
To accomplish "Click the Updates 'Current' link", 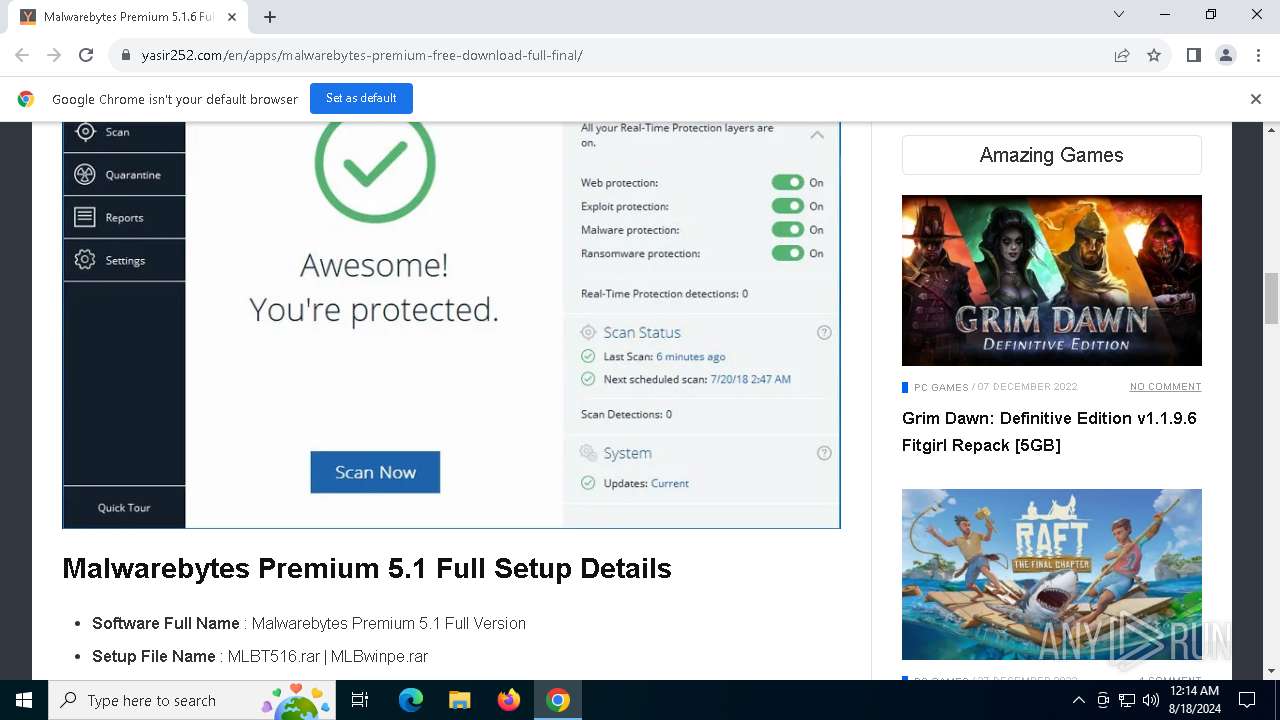I will (669, 483).
